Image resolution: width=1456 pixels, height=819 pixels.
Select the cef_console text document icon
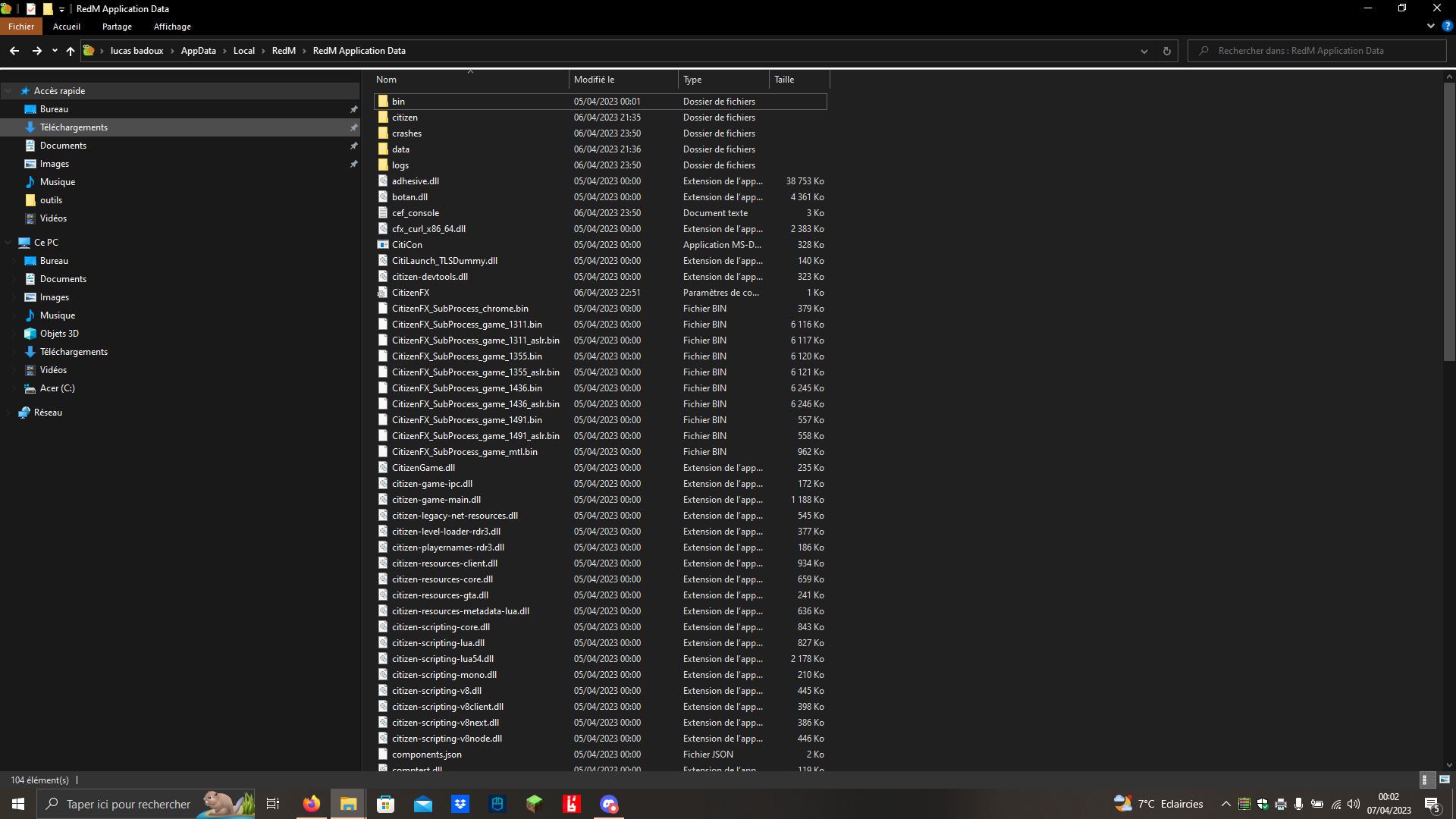pos(383,212)
